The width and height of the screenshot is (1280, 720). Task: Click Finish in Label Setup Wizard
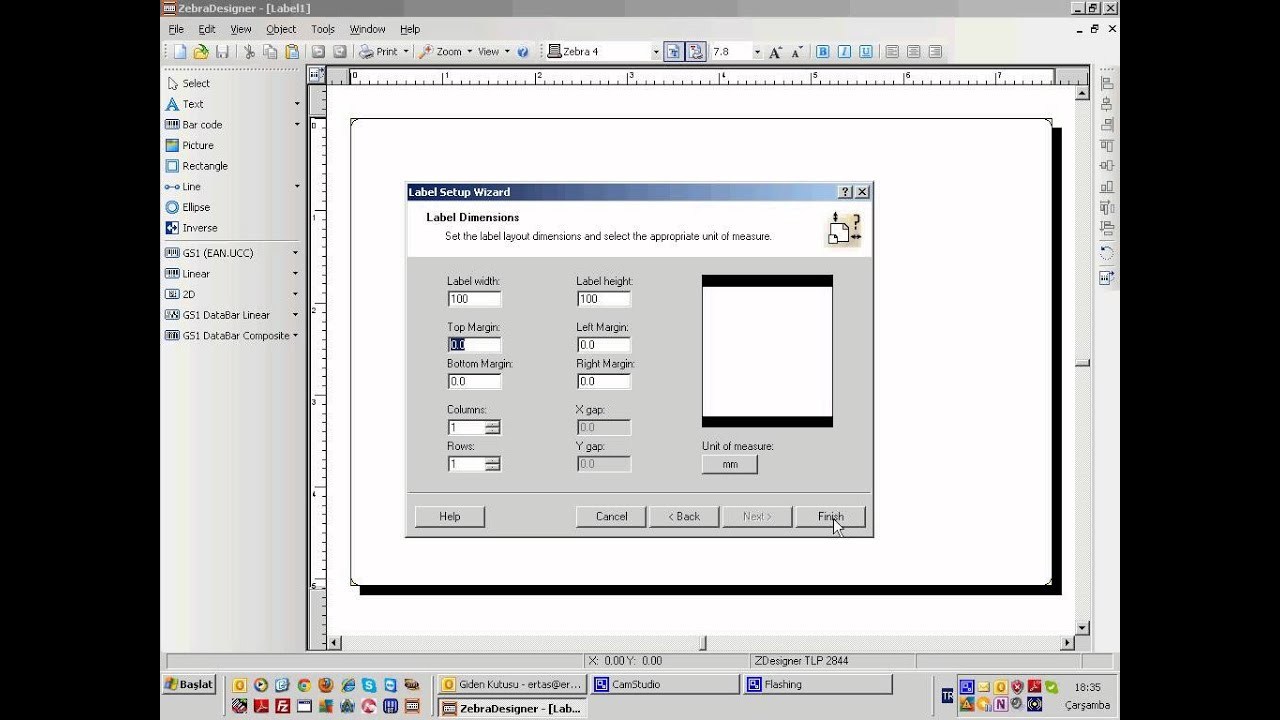click(831, 517)
